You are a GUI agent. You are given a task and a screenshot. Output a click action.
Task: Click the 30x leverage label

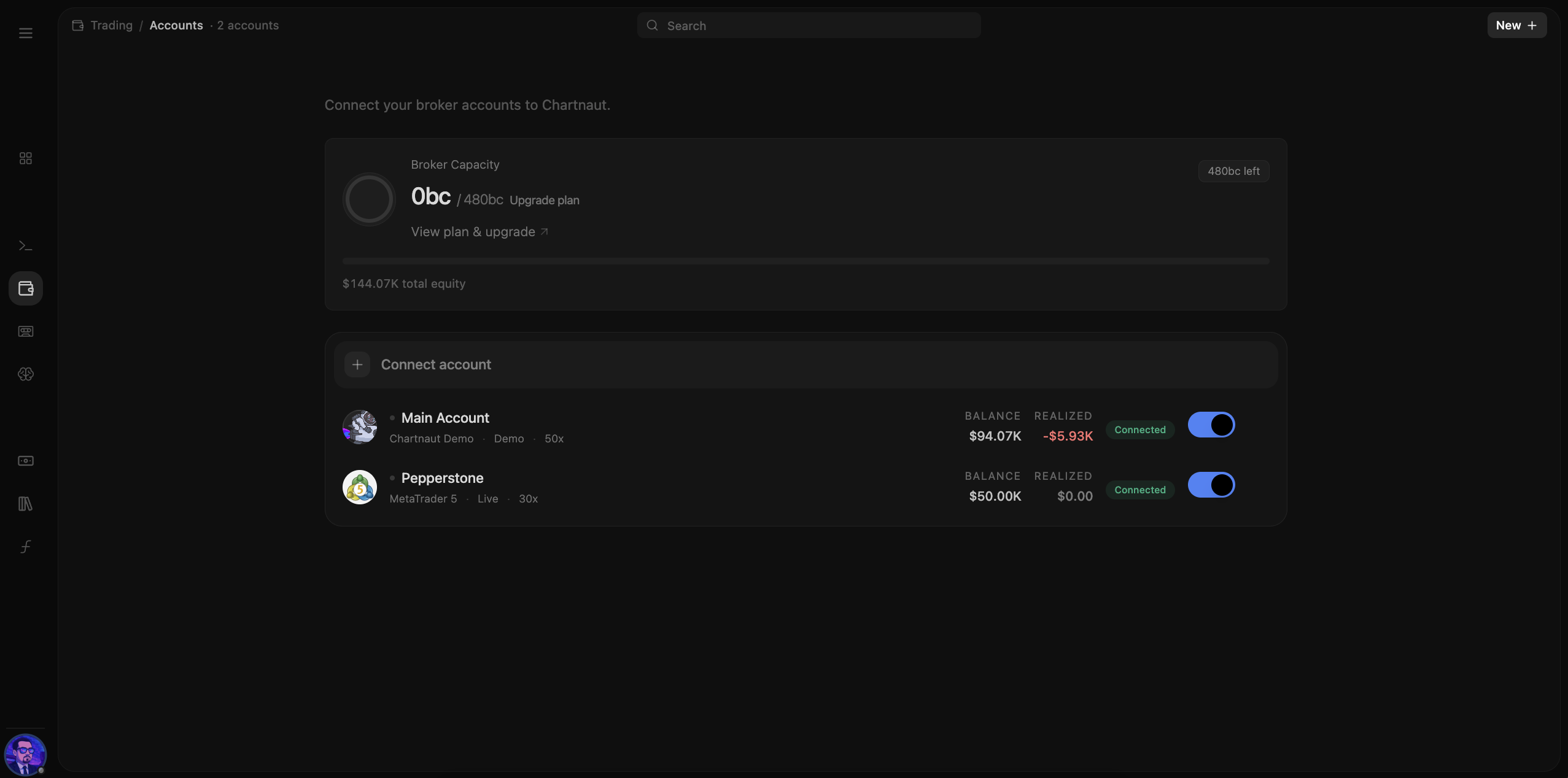(528, 499)
